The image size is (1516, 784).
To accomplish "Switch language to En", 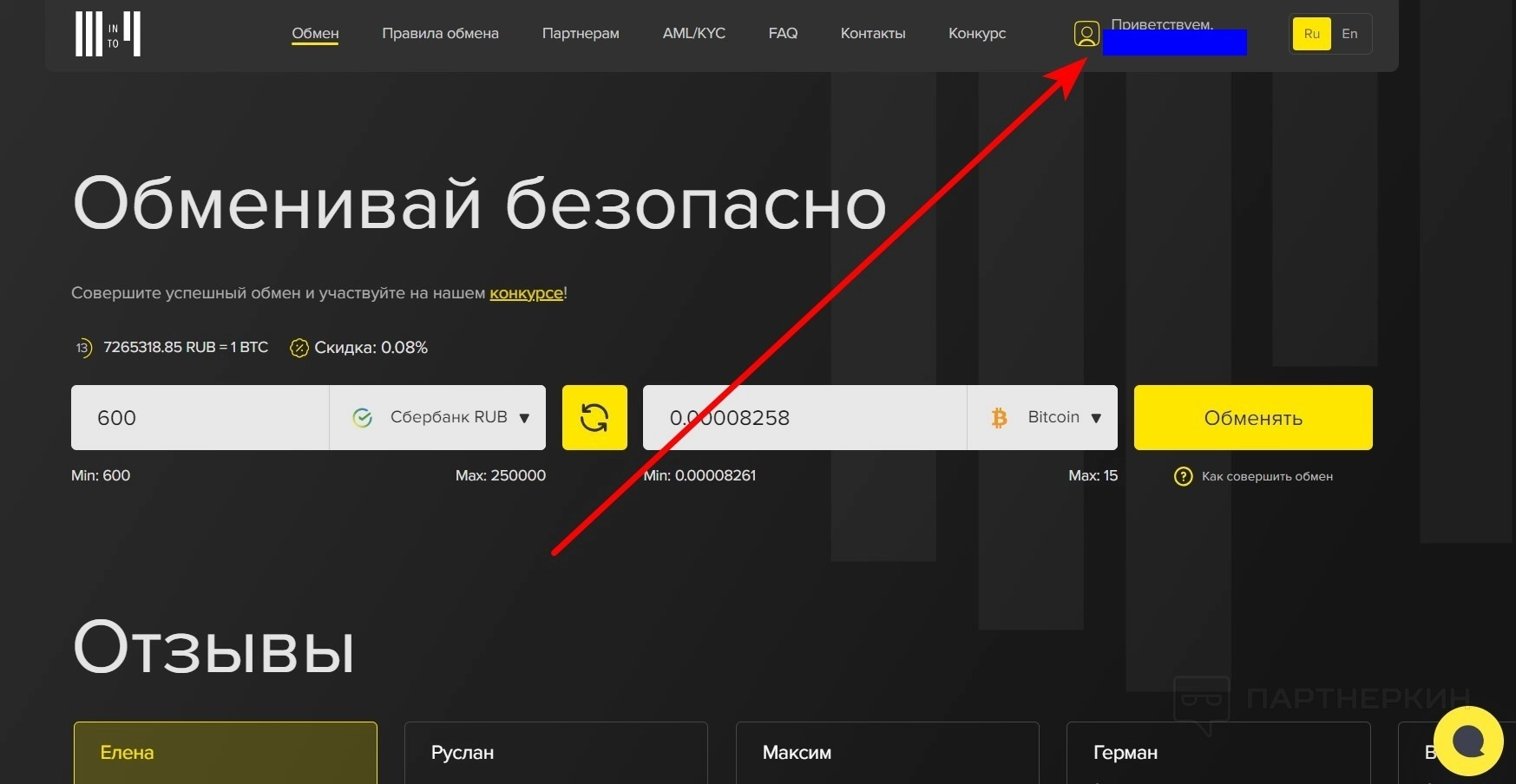I will (x=1349, y=34).
